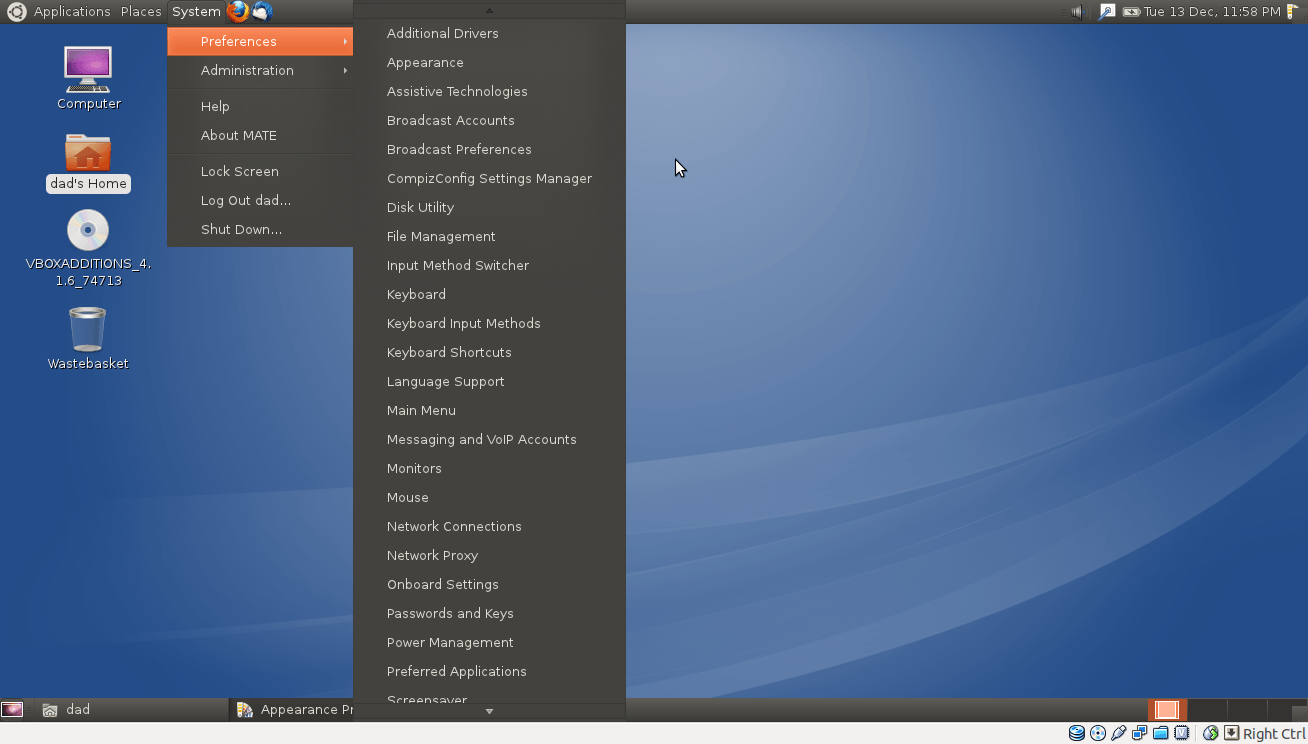1308x744 pixels.
Task: Click VirtualBox hard disk activity icon
Action: [x=1076, y=733]
